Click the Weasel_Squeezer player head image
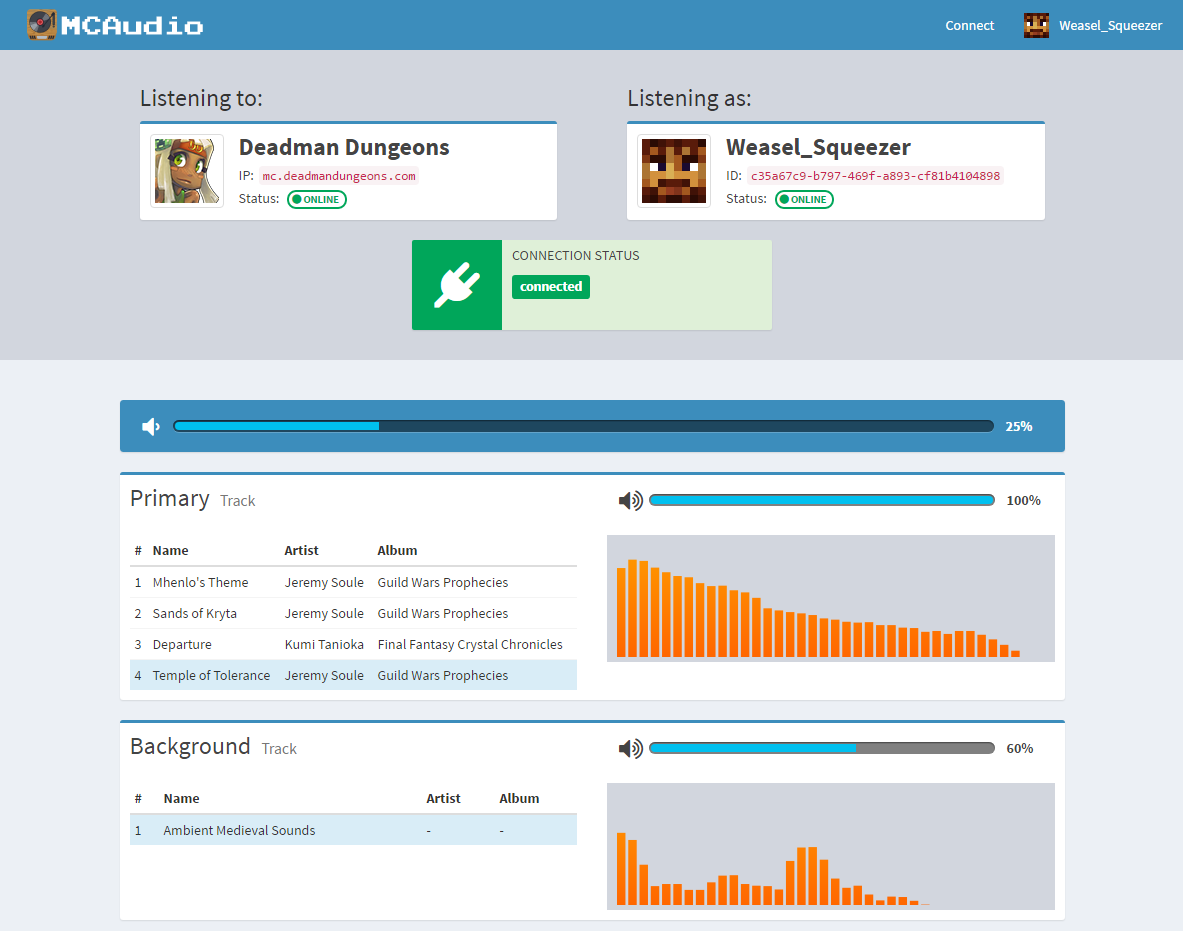 [674, 170]
